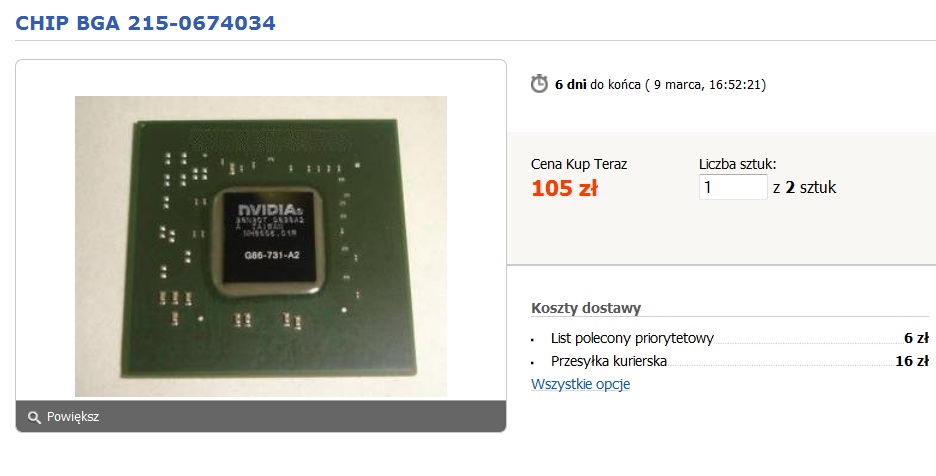This screenshot has height=476, width=936.
Task: Click the magnifier icon beside Powiększ
Action: coord(34,417)
